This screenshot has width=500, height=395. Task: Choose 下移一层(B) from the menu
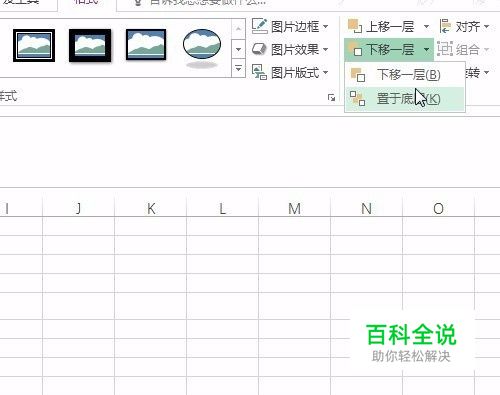(x=405, y=75)
